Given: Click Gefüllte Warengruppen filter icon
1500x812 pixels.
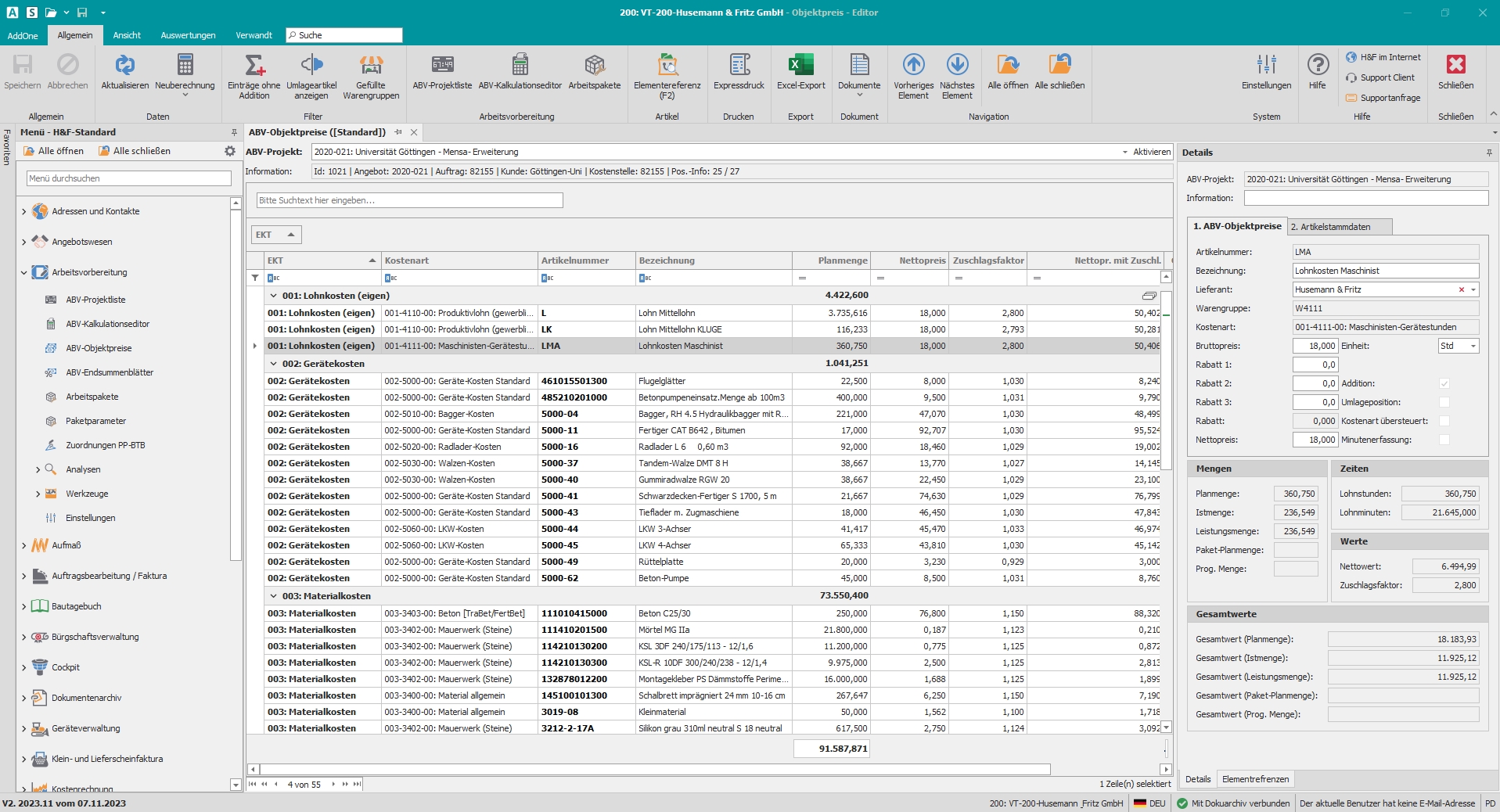Looking at the screenshot, I should [371, 66].
